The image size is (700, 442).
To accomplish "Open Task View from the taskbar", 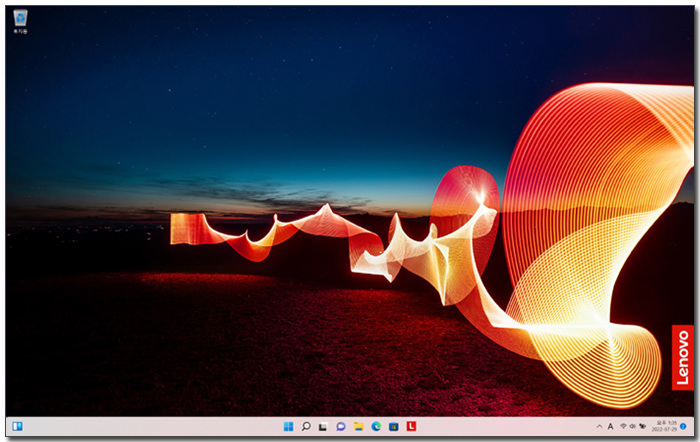I will click(323, 426).
